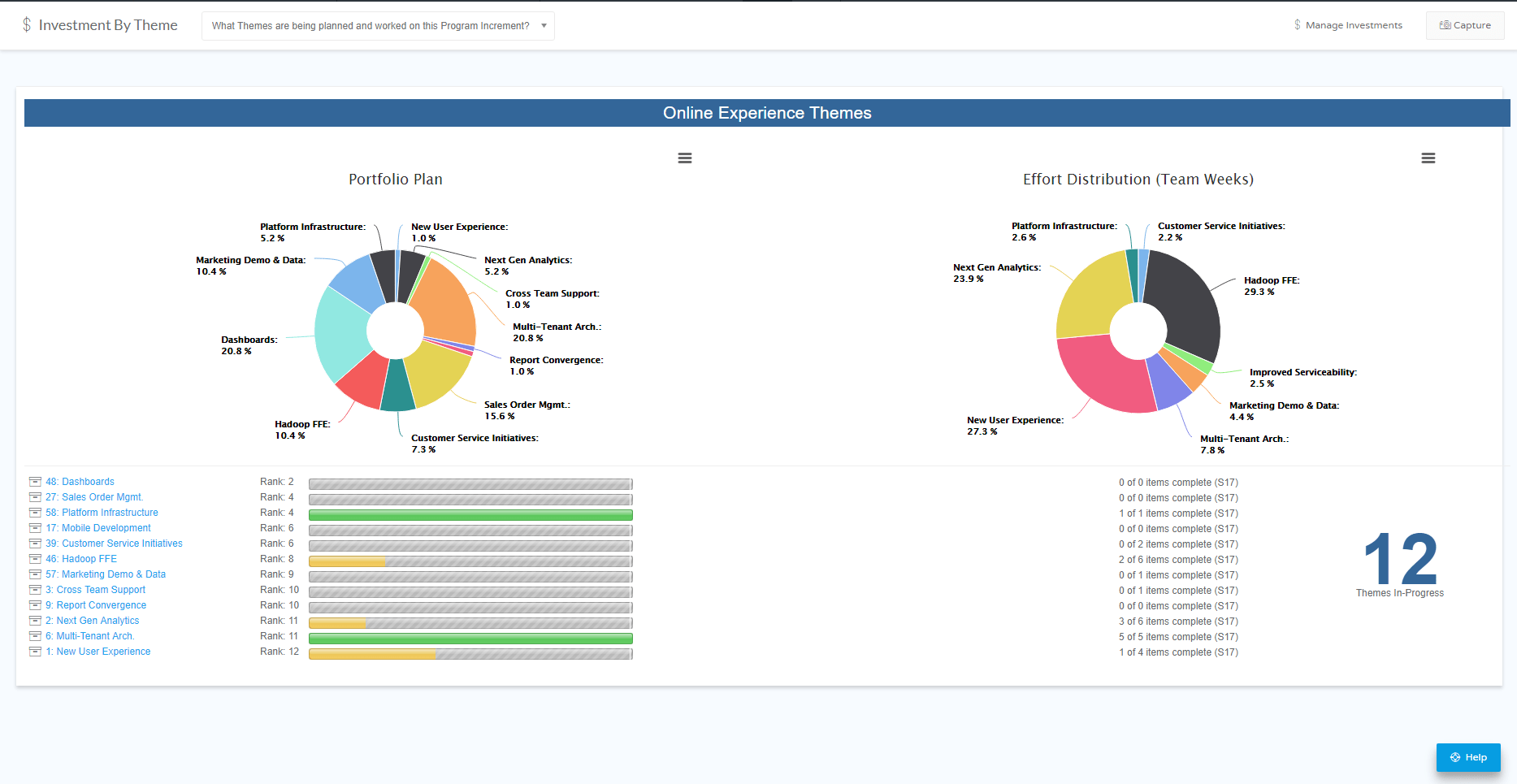Screen dimensions: 1517x784
Task: Click the Manage Investments link
Action: point(1348,25)
